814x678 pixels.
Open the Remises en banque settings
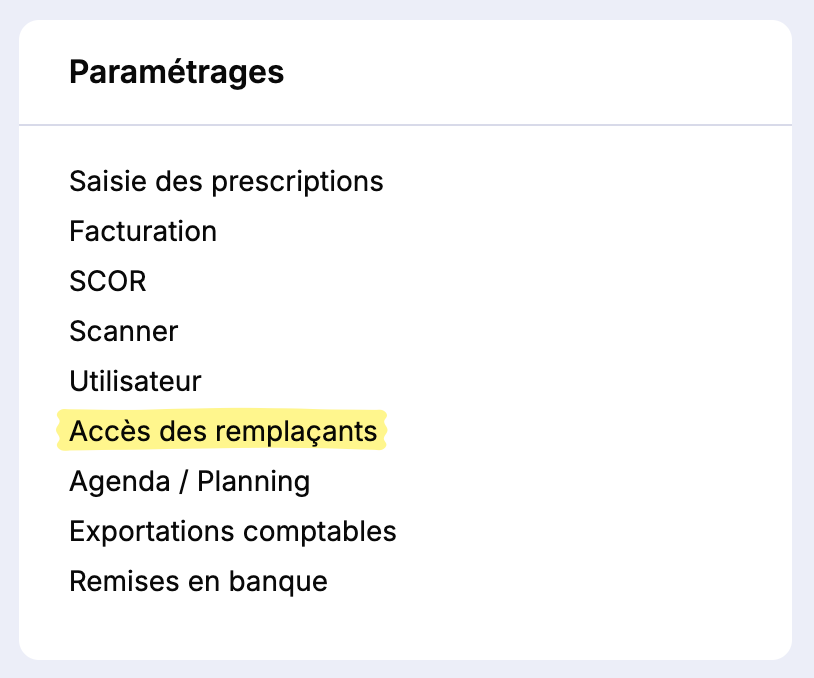pos(198,581)
